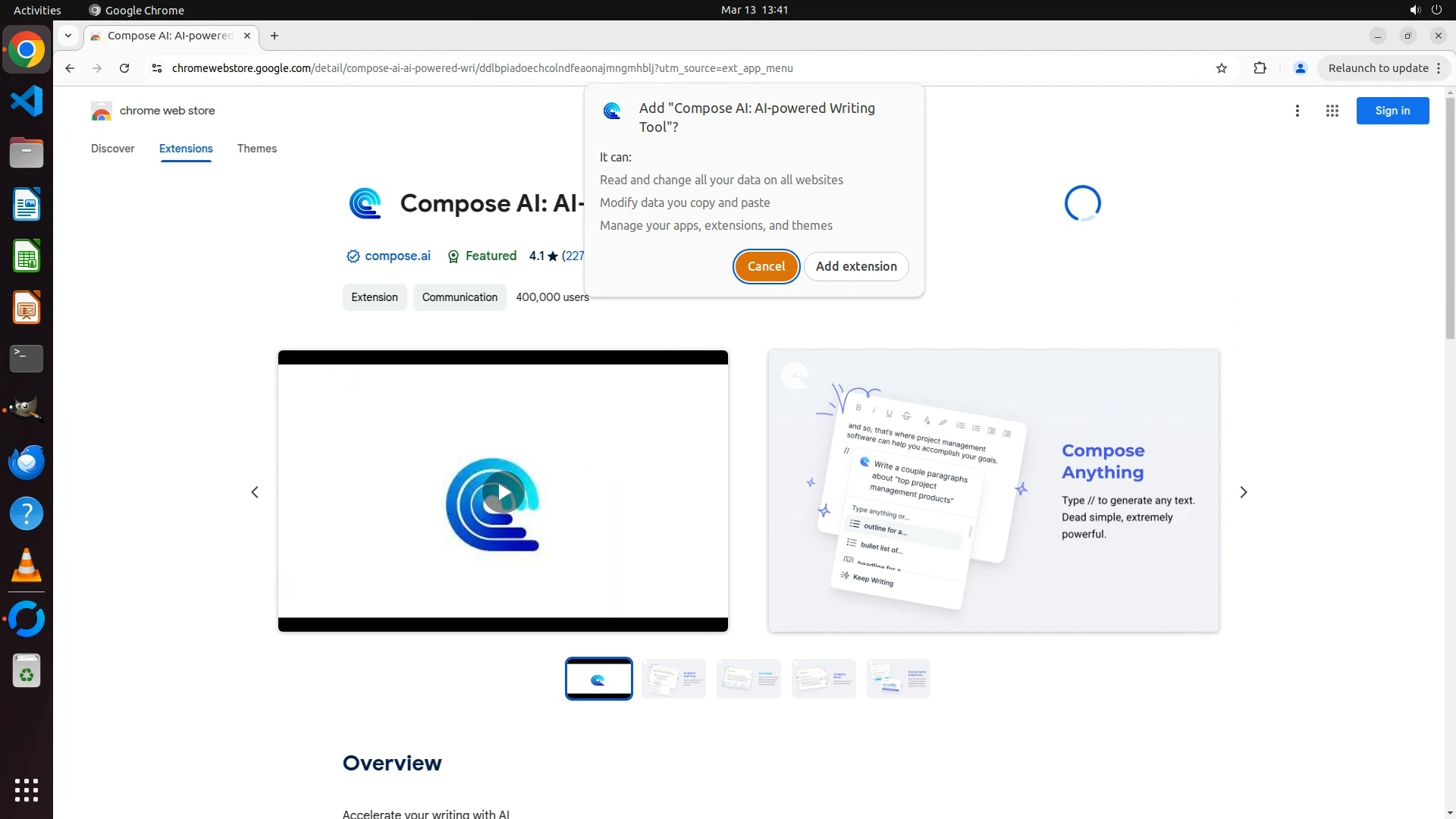Open the Extensions puzzle icon
Image resolution: width=1456 pixels, height=819 pixels.
point(1260,68)
